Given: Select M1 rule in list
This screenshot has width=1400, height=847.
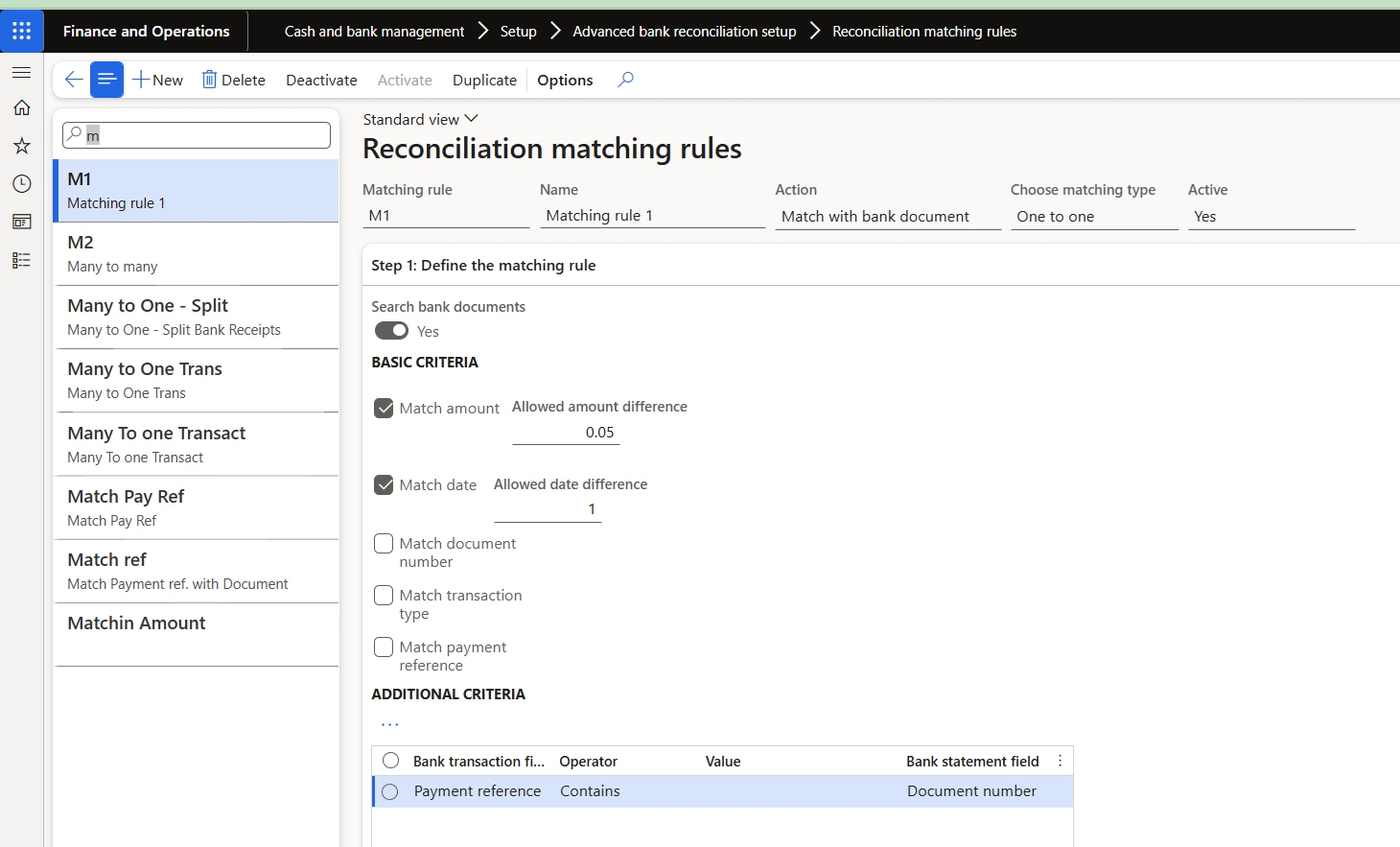Looking at the screenshot, I should (x=197, y=190).
